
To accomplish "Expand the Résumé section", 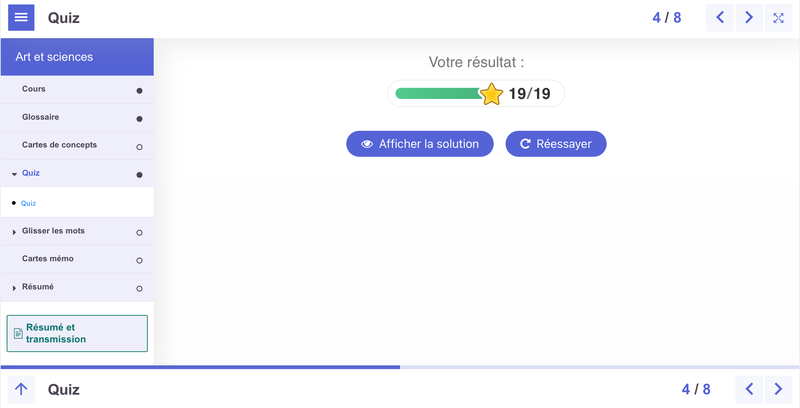I will [x=14, y=288].
